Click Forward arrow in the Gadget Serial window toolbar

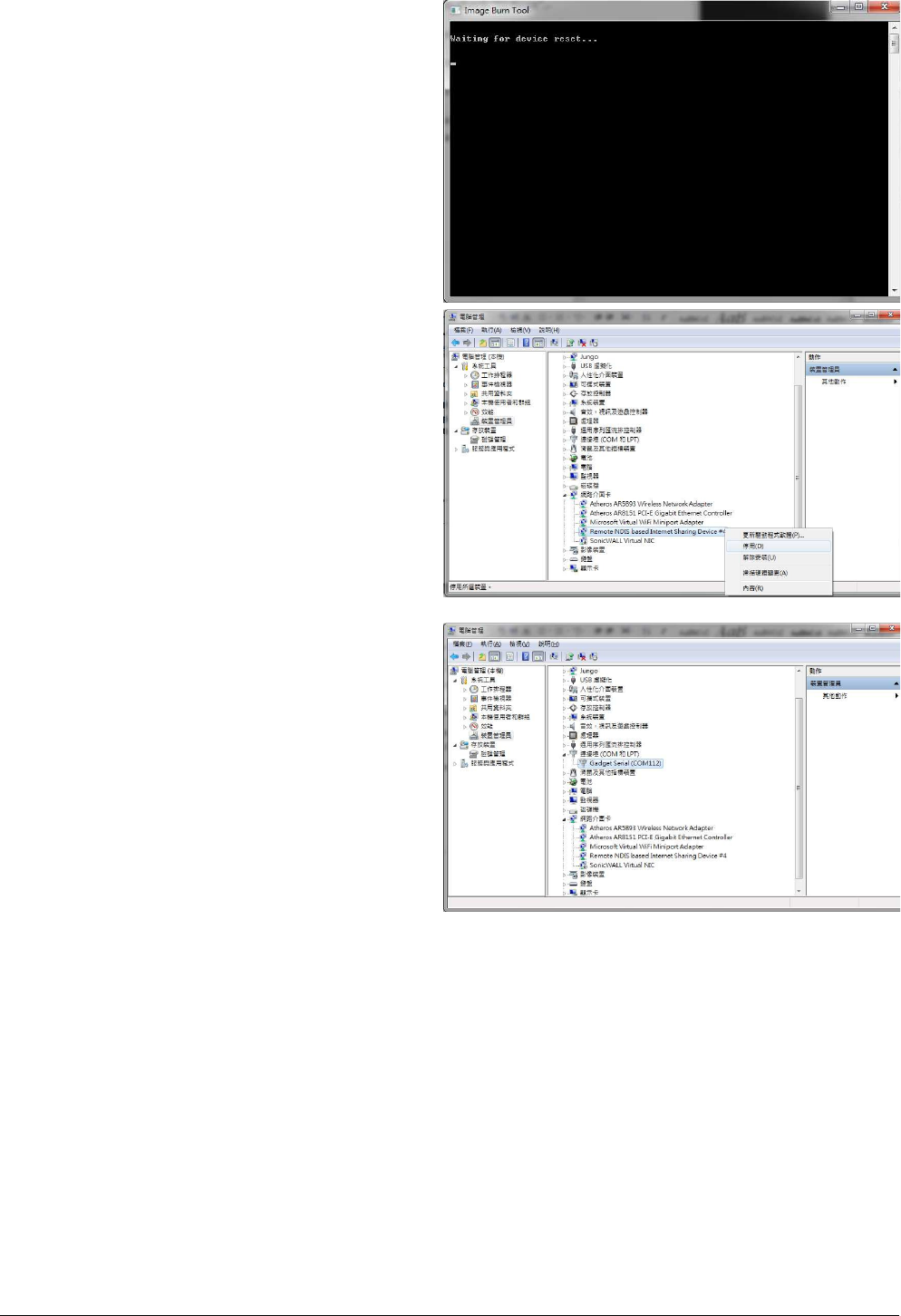pos(467,656)
